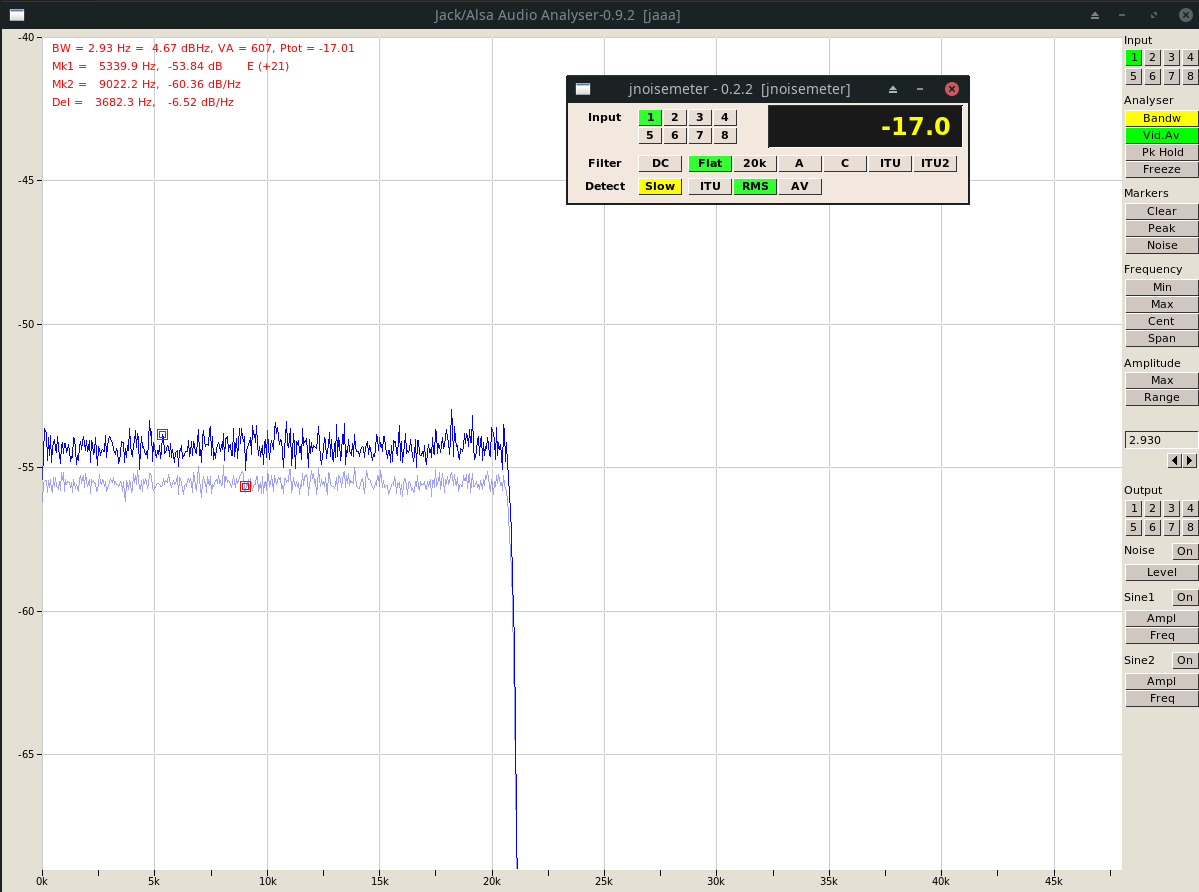Viewport: 1199px width, 892px height.
Task: Select jnoisemeter input 4
Action: [725, 118]
